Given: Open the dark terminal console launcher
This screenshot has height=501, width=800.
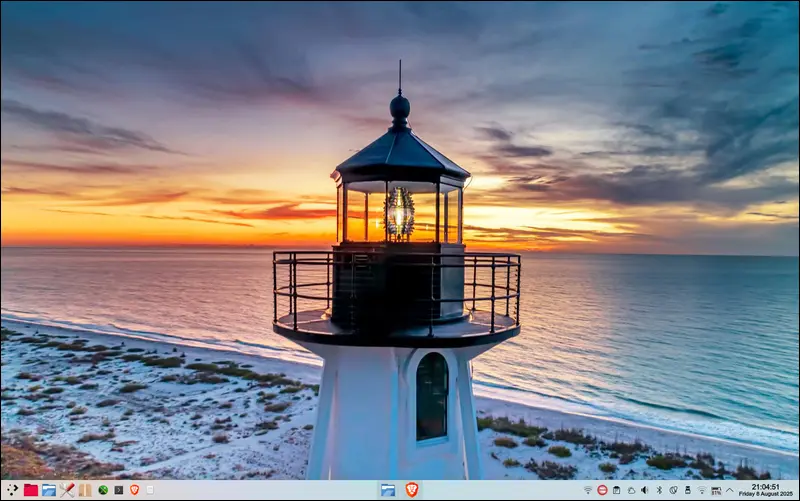Looking at the screenshot, I should click(118, 490).
